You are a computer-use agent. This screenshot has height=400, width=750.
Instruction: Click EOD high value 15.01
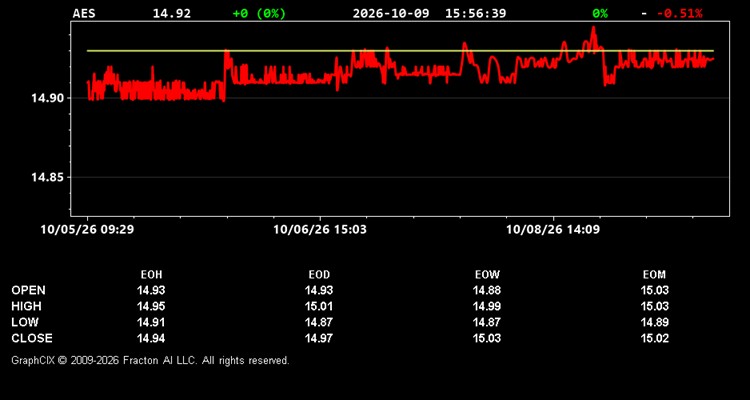[319, 306]
